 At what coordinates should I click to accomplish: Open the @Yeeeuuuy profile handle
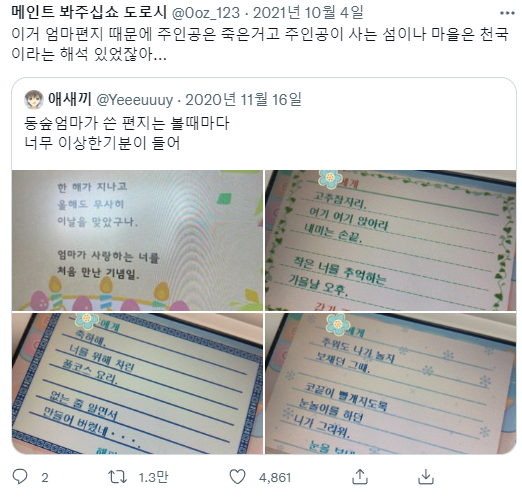pyautogui.click(x=135, y=100)
